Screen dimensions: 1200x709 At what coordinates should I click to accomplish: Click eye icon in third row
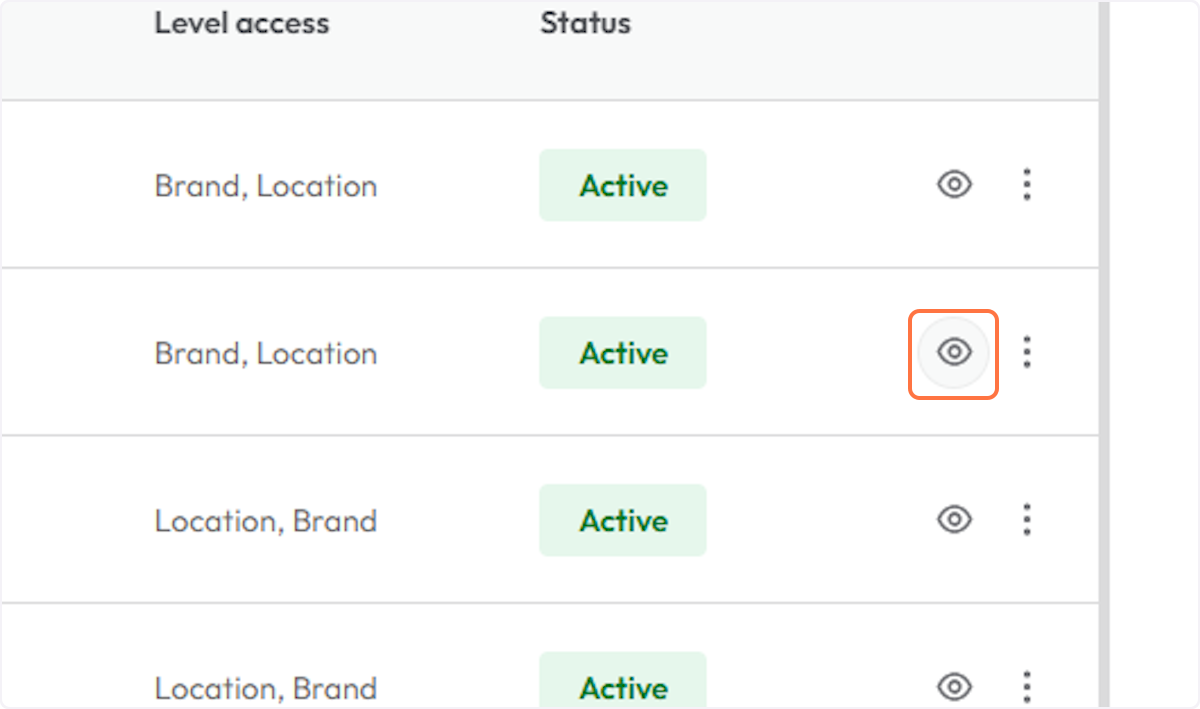954,520
